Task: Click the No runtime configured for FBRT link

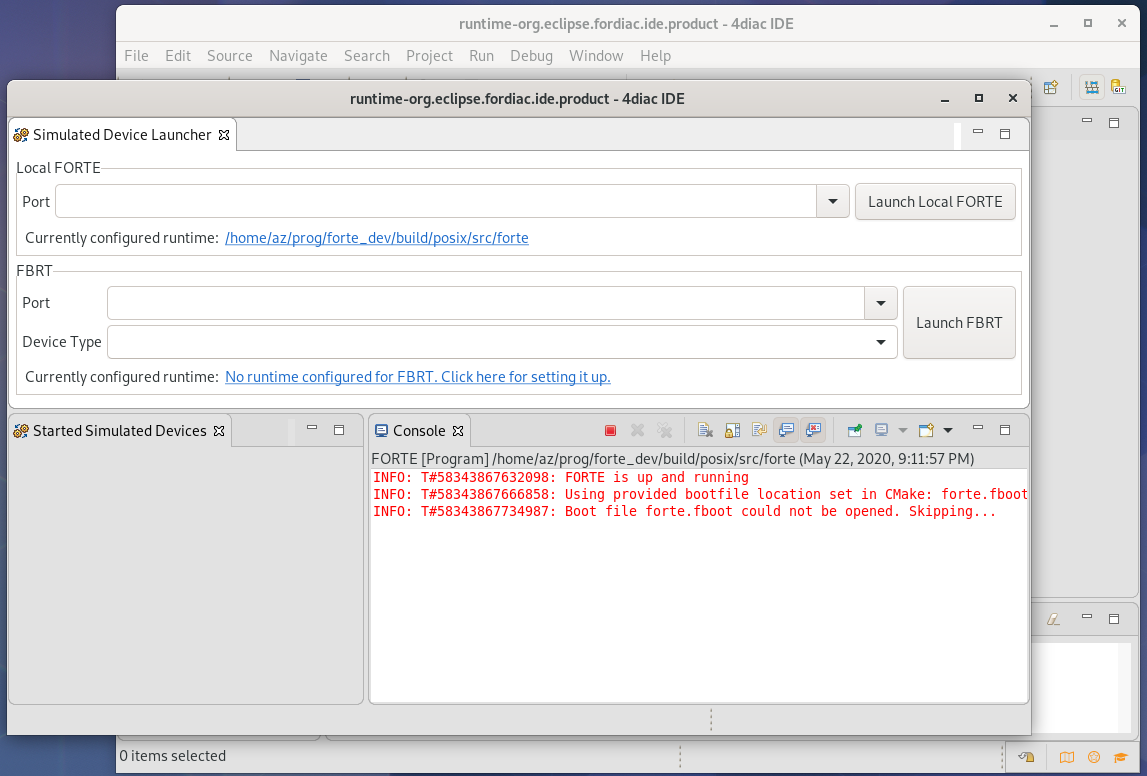Action: (x=418, y=377)
